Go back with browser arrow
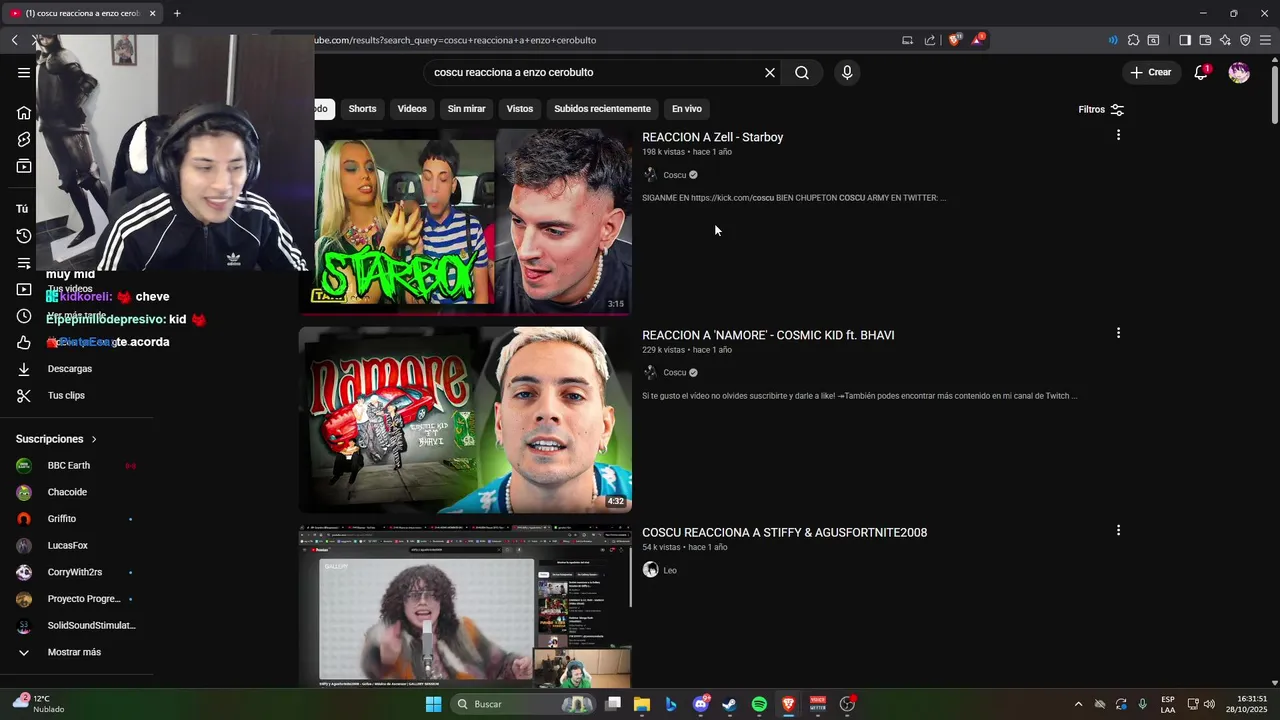 (x=15, y=40)
